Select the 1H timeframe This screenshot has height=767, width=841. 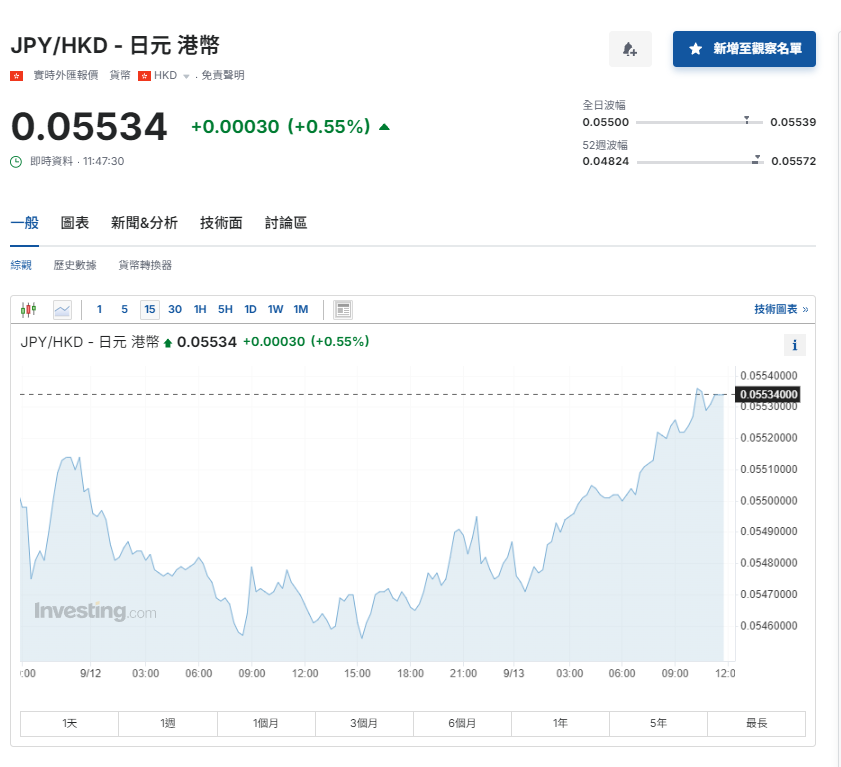(x=199, y=309)
